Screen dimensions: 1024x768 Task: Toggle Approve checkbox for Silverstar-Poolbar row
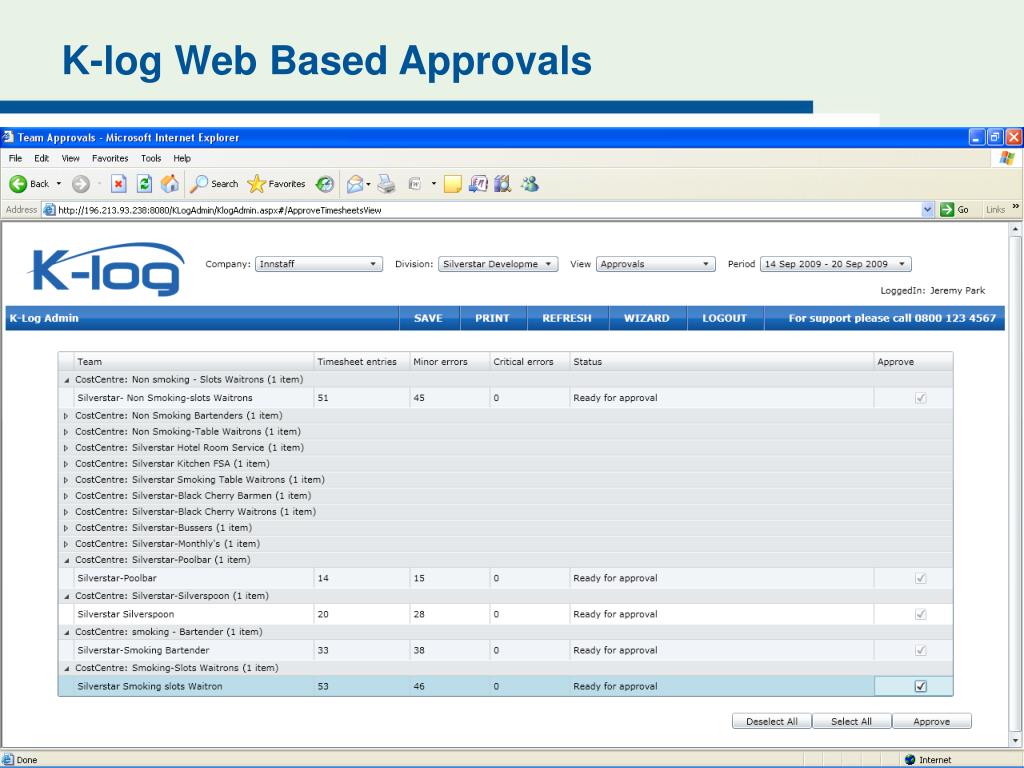tap(921, 578)
